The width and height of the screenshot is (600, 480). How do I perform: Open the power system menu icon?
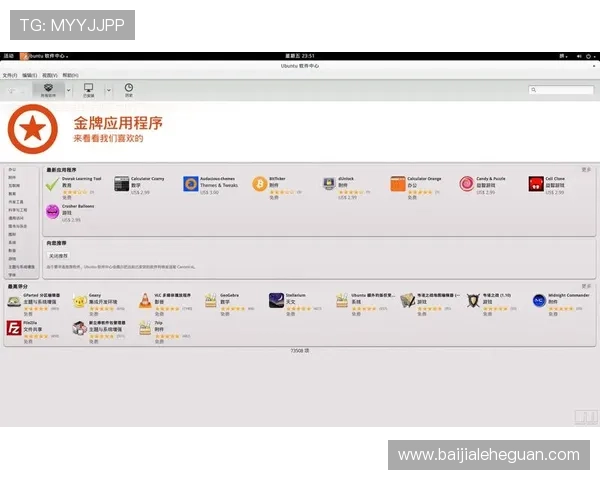point(589,56)
